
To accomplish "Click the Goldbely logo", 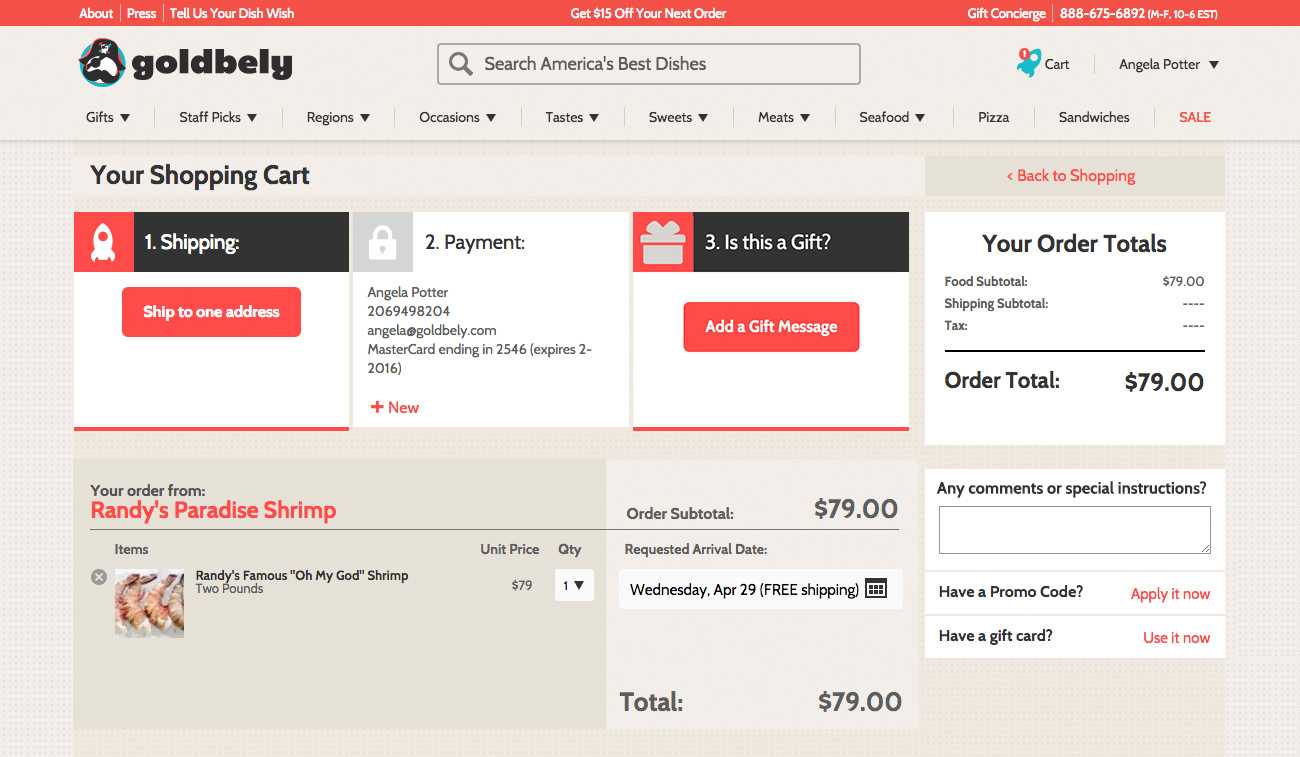I will coord(186,63).
